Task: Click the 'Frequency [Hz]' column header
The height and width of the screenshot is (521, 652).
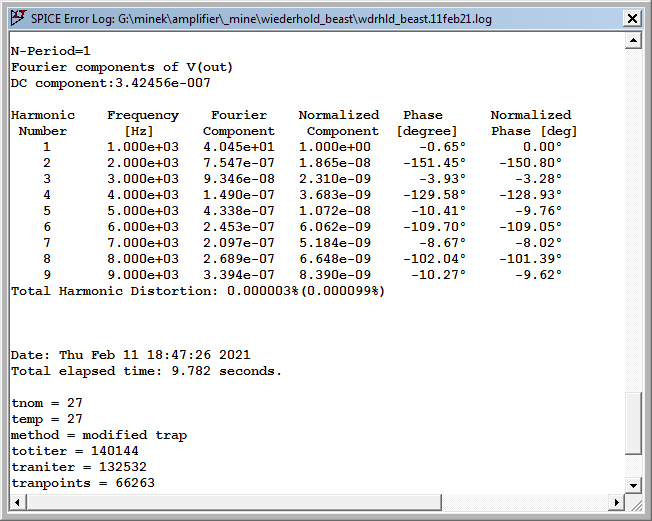Action: [x=143, y=123]
